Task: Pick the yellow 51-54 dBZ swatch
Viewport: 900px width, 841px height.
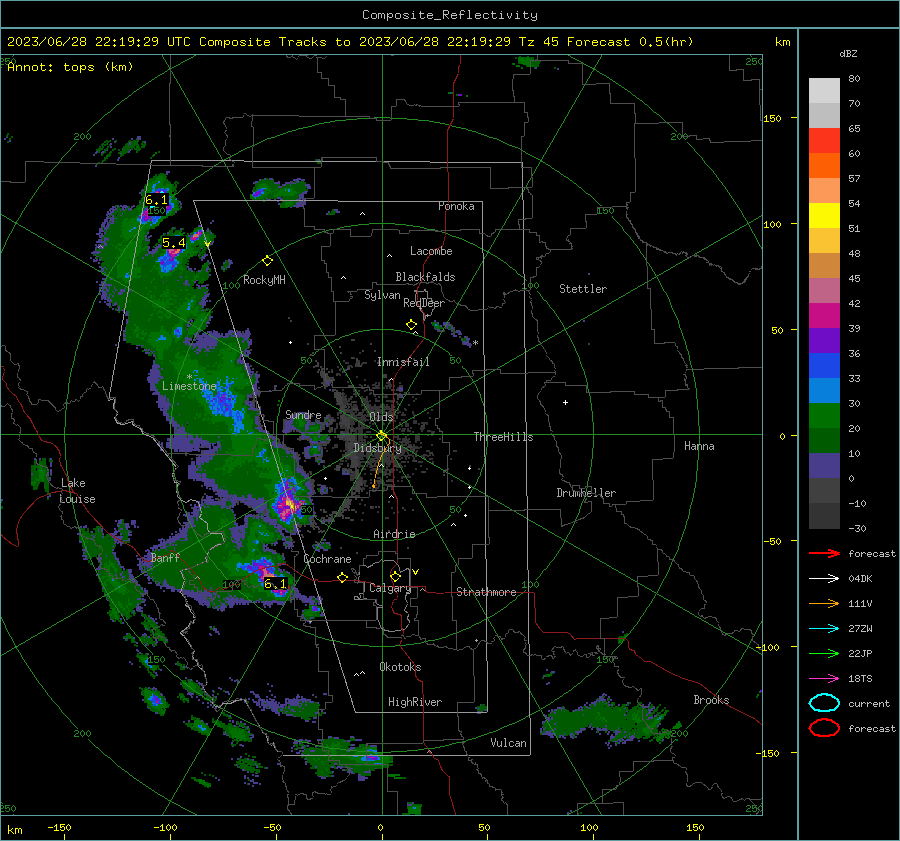Action: click(x=824, y=216)
